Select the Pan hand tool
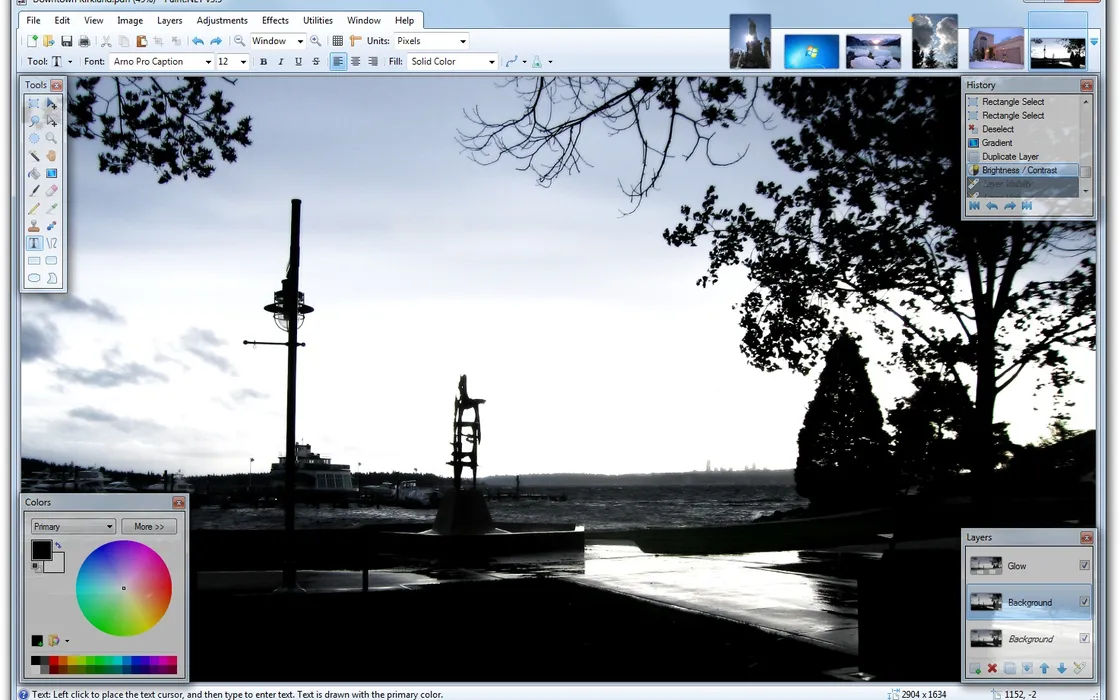1120x700 pixels. [51, 156]
